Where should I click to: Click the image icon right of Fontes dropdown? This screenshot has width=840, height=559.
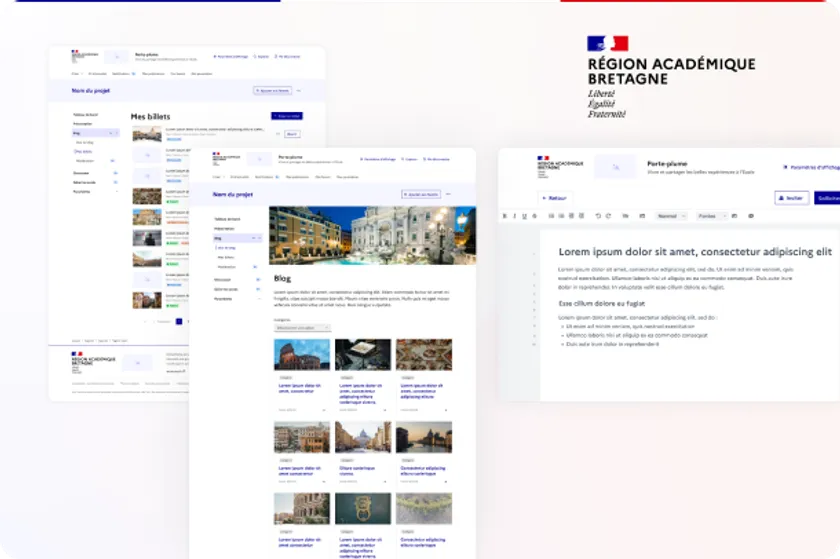734,216
